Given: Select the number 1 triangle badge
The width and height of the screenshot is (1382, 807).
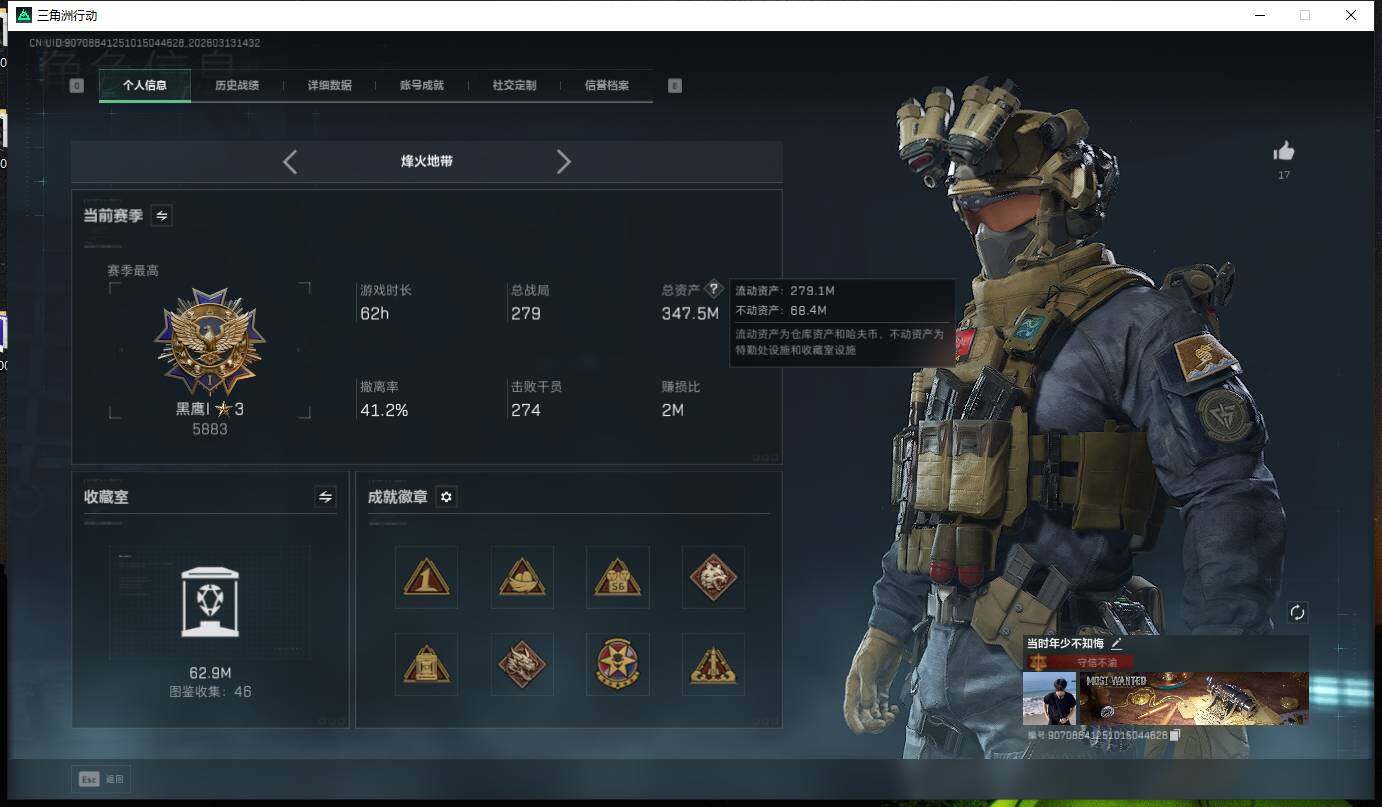Looking at the screenshot, I should click(x=426, y=577).
